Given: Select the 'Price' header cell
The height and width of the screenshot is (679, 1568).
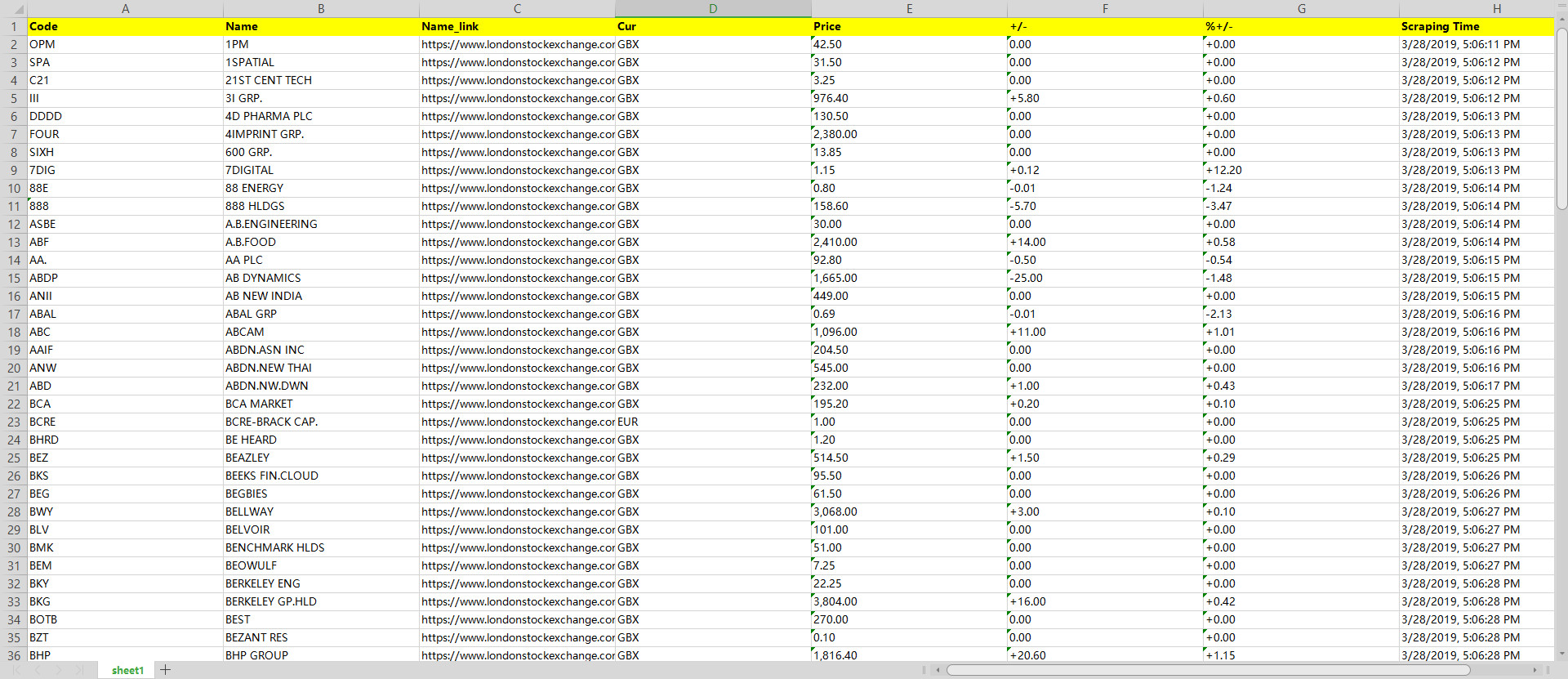Looking at the screenshot, I should (909, 26).
